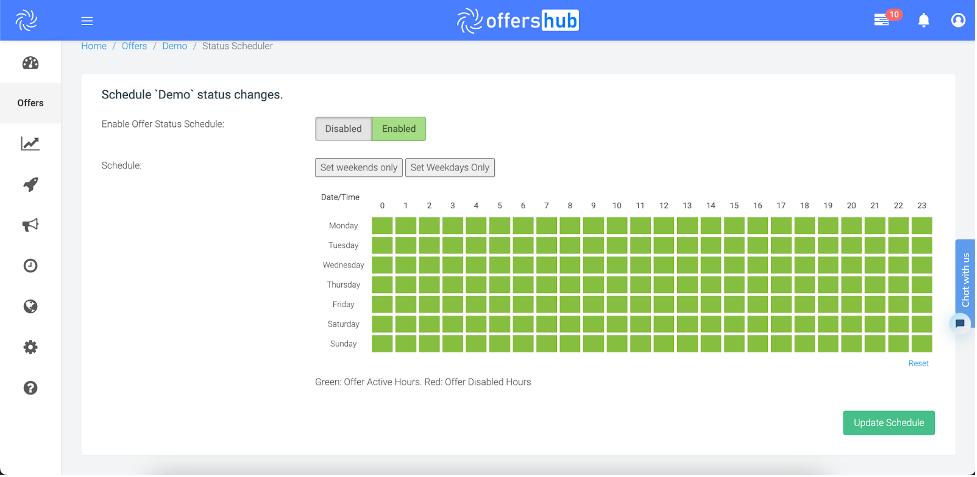Open the dashboard gauge icon in sidebar

30,63
